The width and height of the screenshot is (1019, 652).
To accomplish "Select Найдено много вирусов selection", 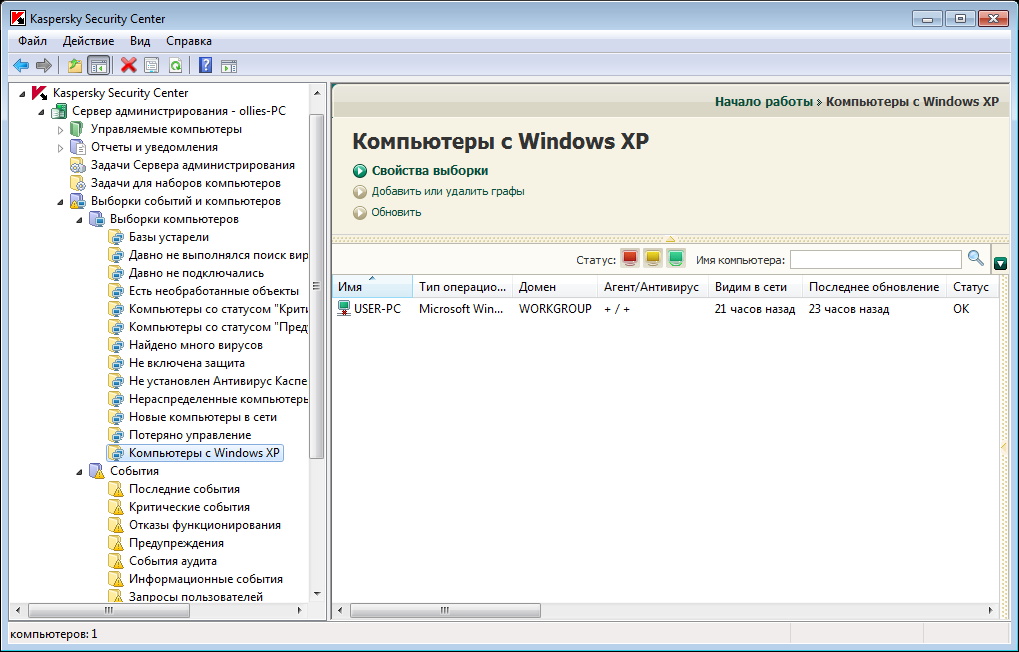I will click(196, 345).
